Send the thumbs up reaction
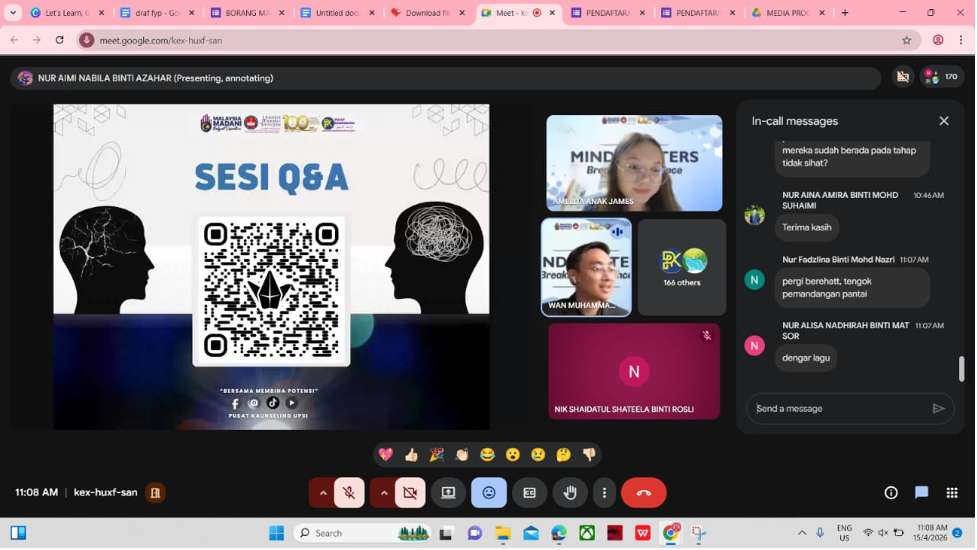 point(411,455)
